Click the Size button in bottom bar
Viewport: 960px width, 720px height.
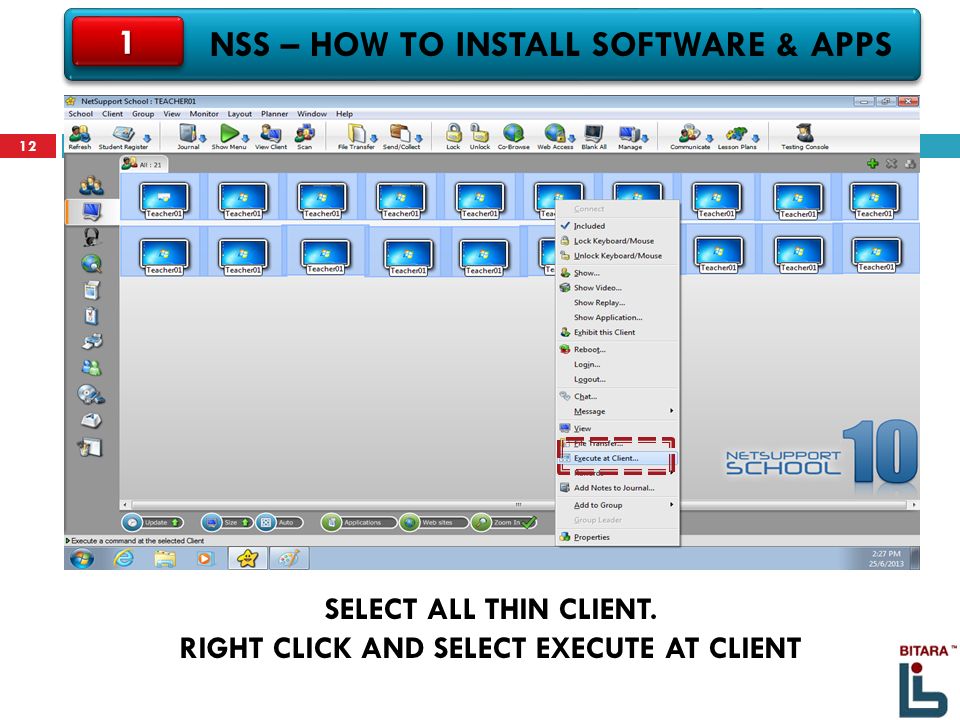[x=227, y=522]
